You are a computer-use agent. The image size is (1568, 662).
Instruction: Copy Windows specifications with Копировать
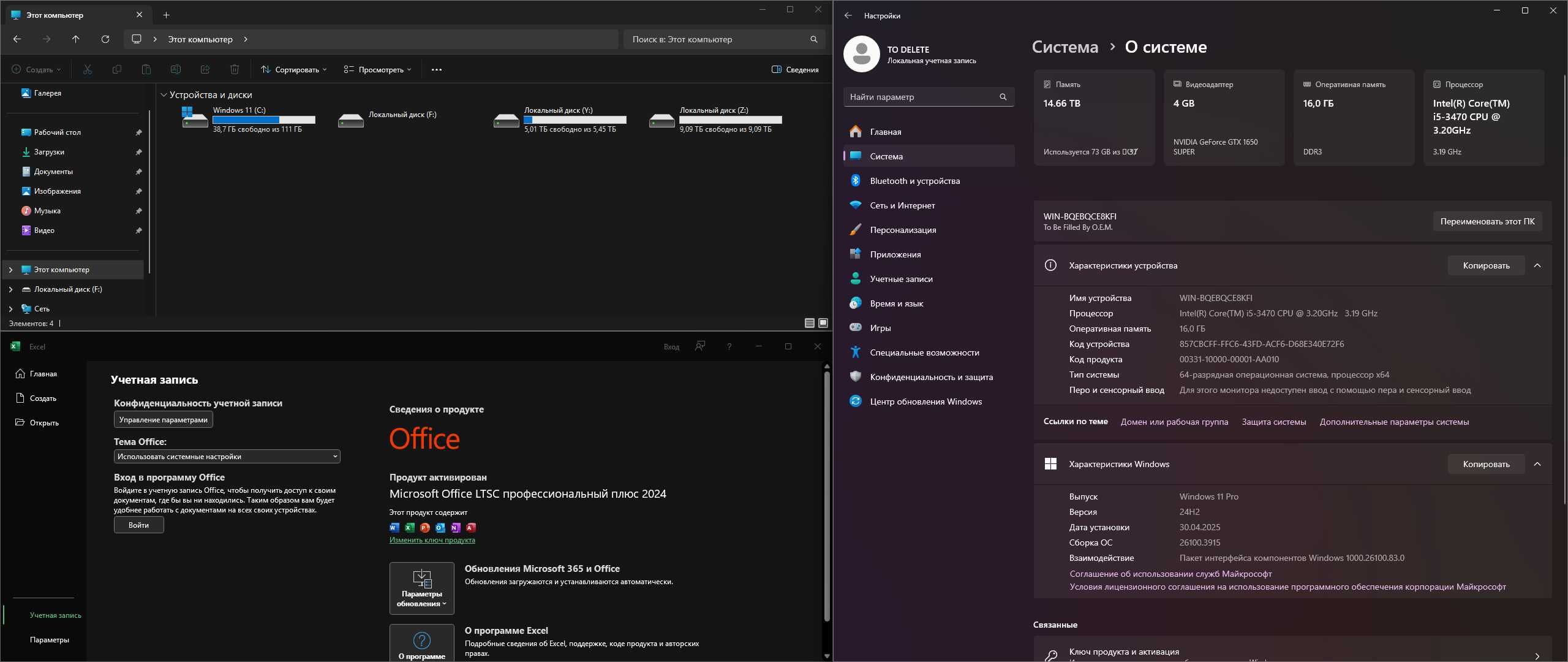click(x=1486, y=464)
